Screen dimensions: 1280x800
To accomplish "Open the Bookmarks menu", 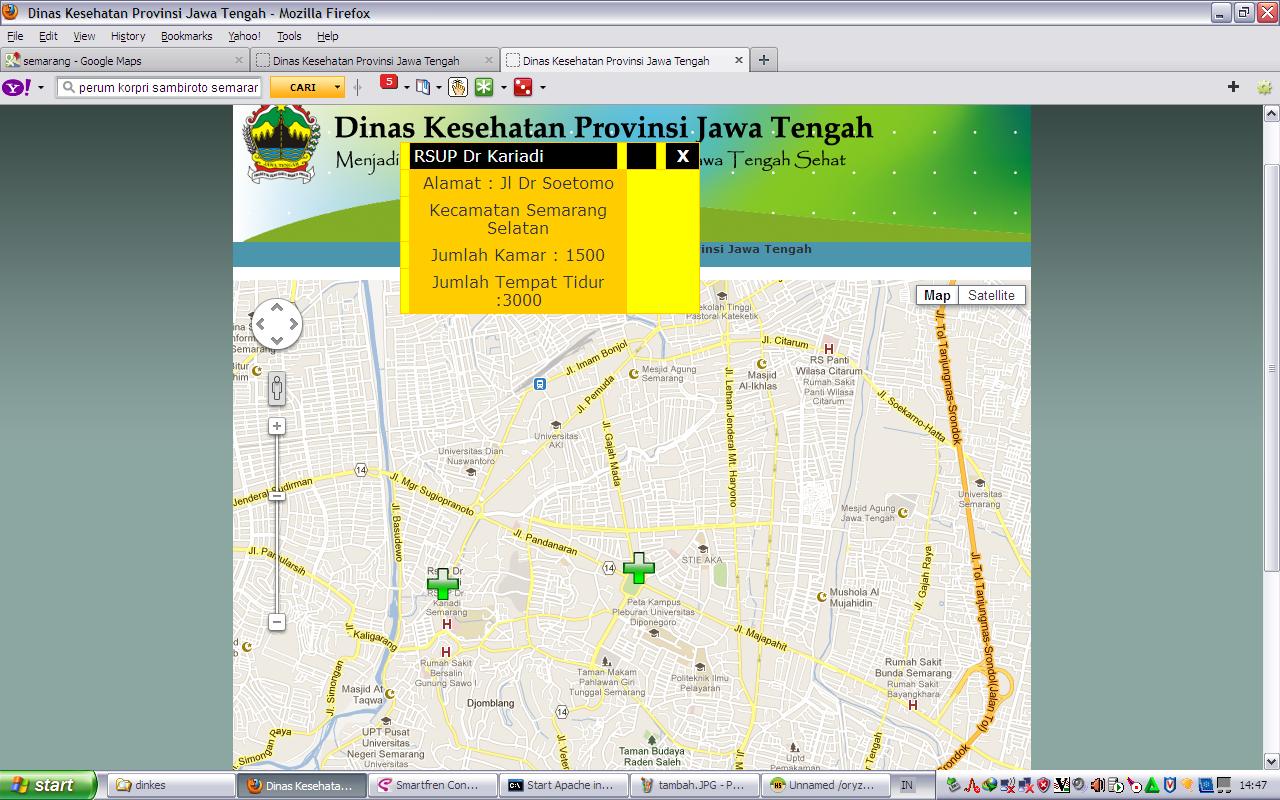I will 186,36.
